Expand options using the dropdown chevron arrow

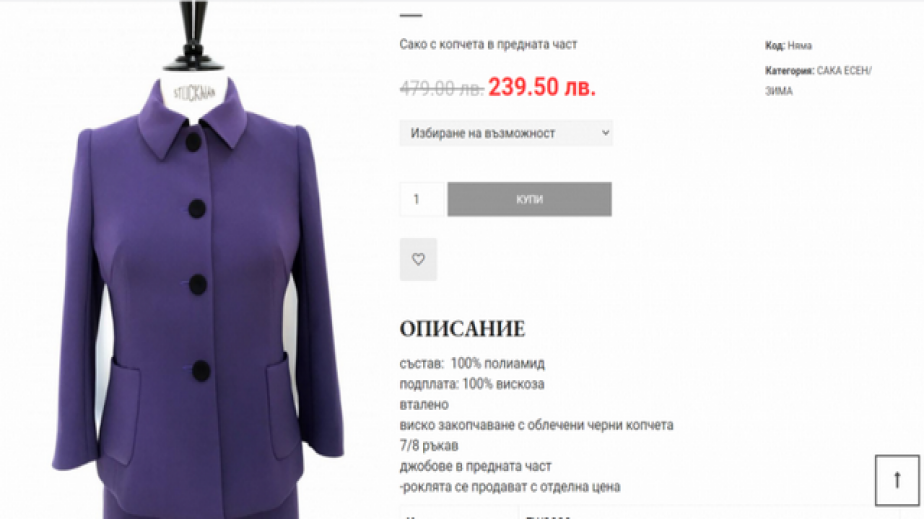coord(605,133)
